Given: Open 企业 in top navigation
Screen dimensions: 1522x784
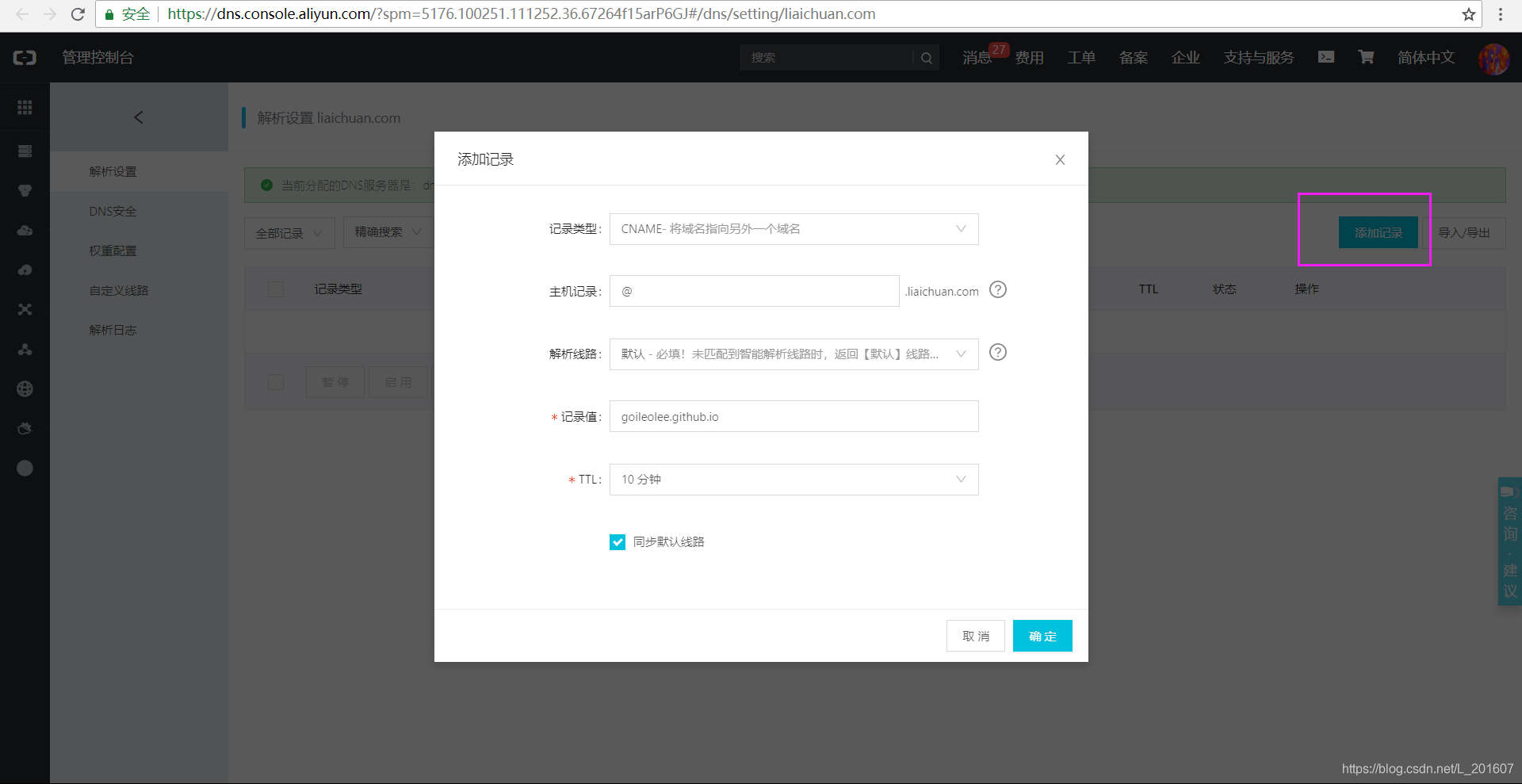Looking at the screenshot, I should tap(1186, 58).
